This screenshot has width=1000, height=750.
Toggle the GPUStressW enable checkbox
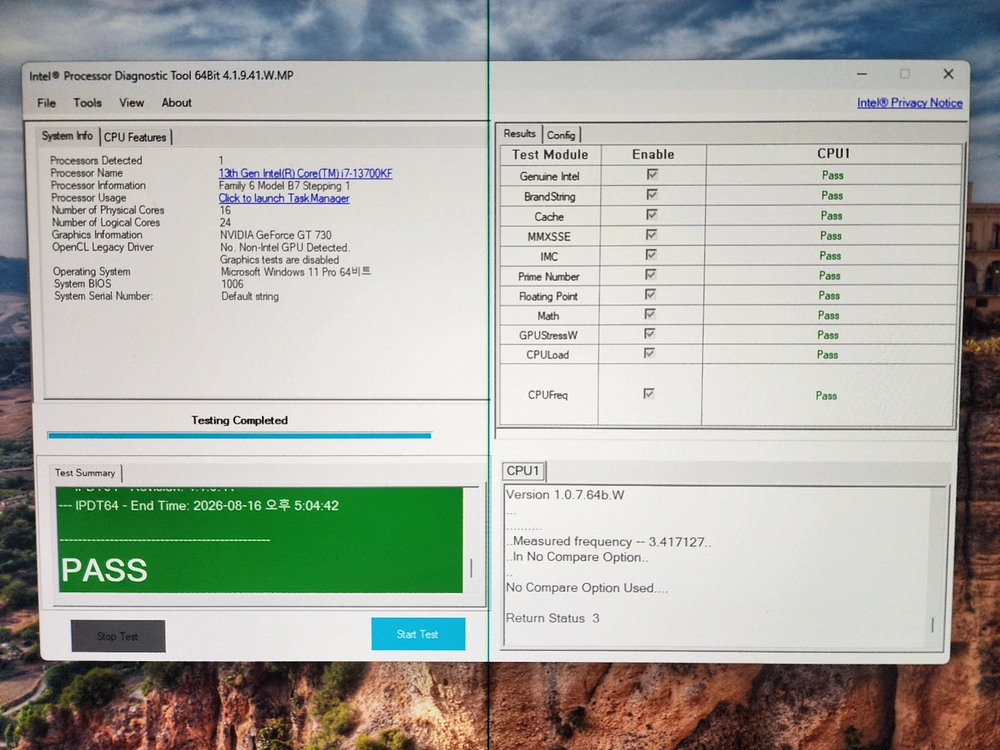649,334
